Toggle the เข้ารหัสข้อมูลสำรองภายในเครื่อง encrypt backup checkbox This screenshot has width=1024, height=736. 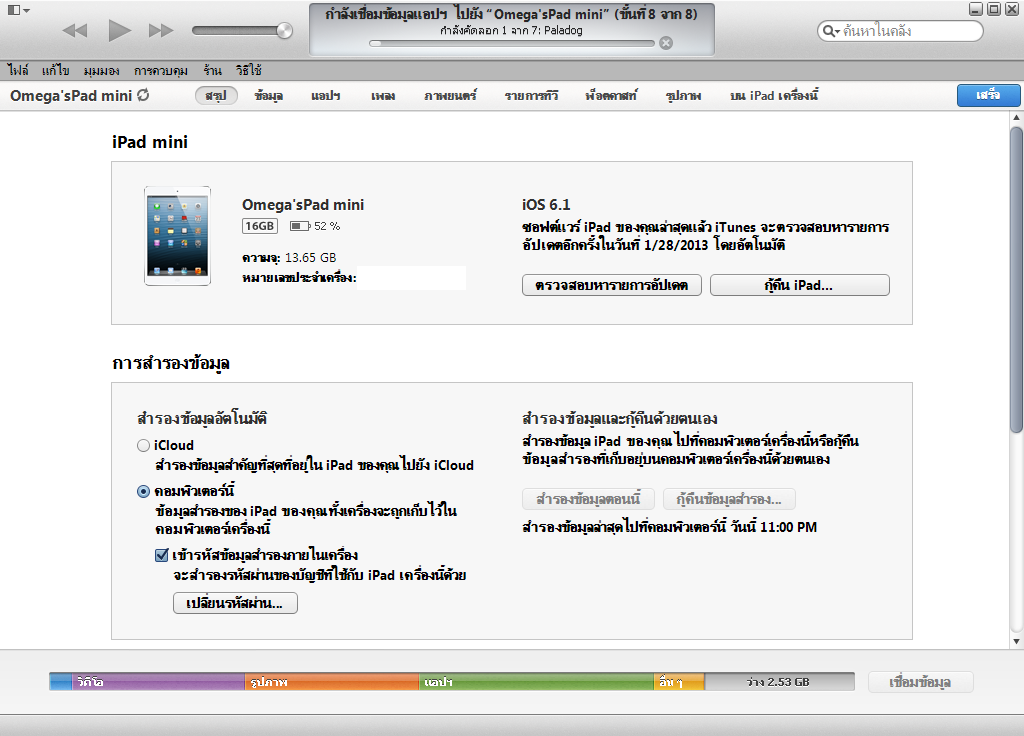click(x=162, y=556)
